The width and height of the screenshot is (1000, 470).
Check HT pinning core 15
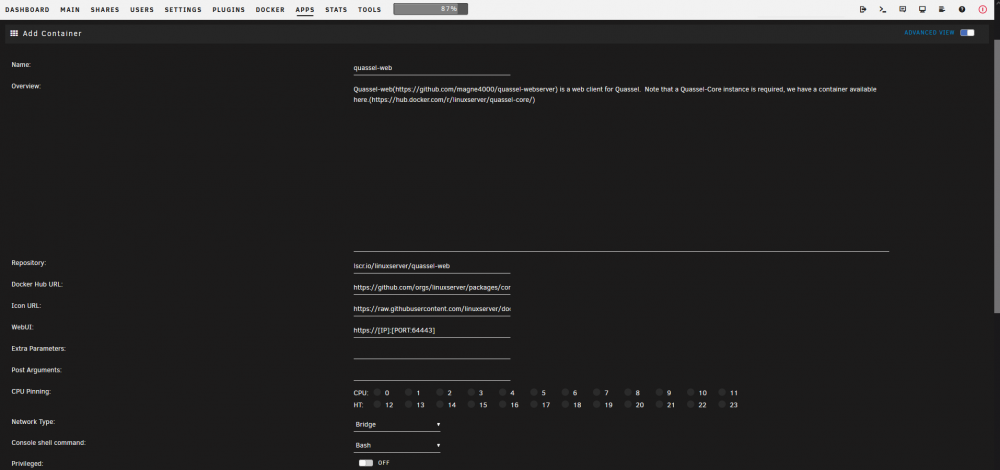471,404
